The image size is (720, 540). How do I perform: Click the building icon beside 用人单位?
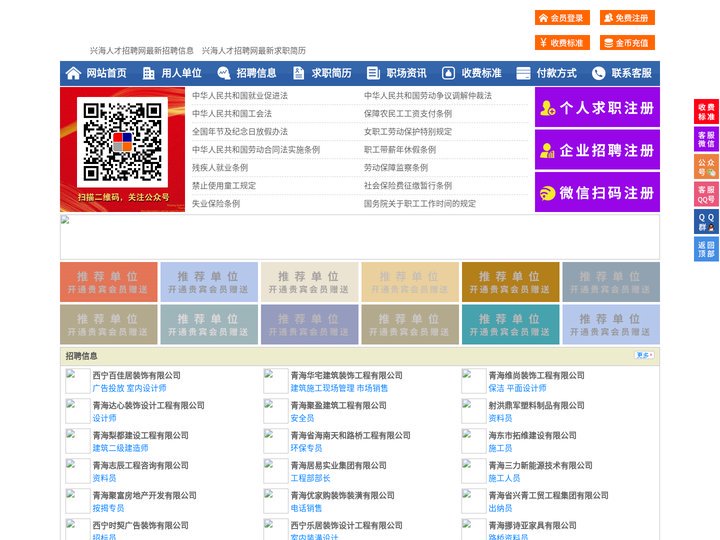(148, 73)
